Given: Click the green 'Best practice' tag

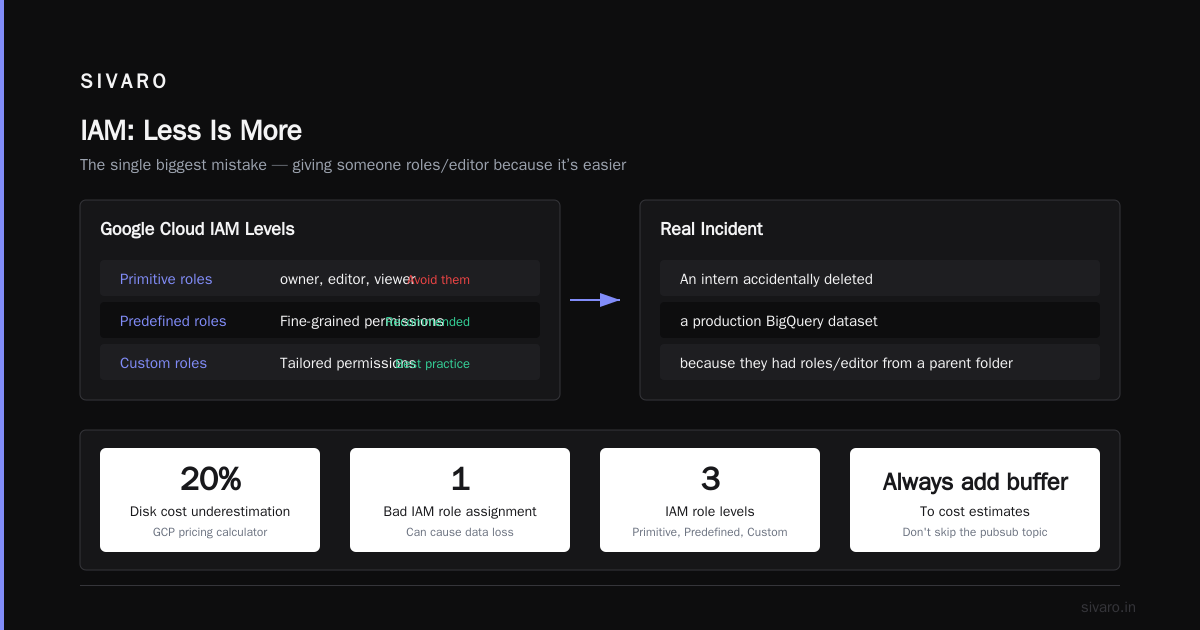Looking at the screenshot, I should pos(432,364).
